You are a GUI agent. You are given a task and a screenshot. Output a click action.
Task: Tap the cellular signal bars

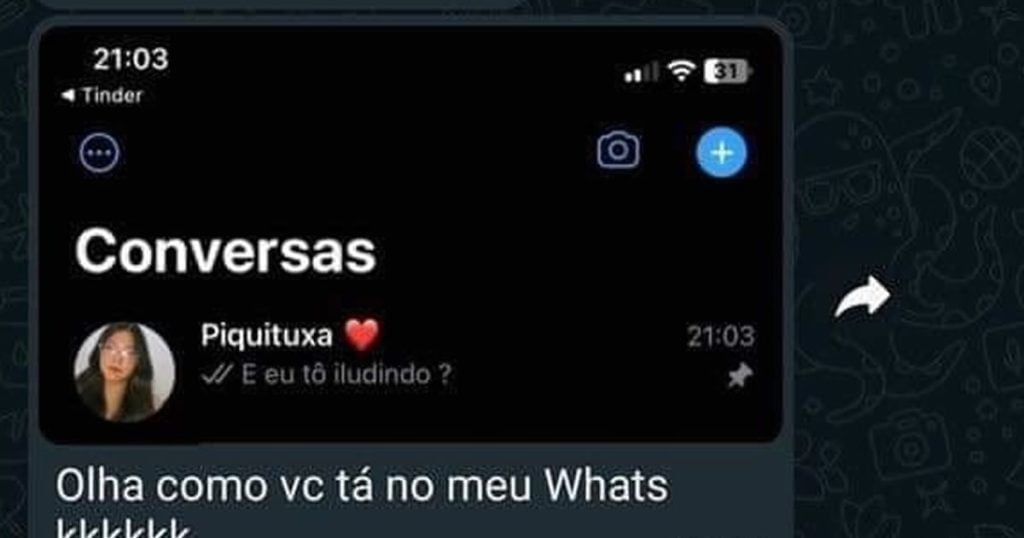641,72
